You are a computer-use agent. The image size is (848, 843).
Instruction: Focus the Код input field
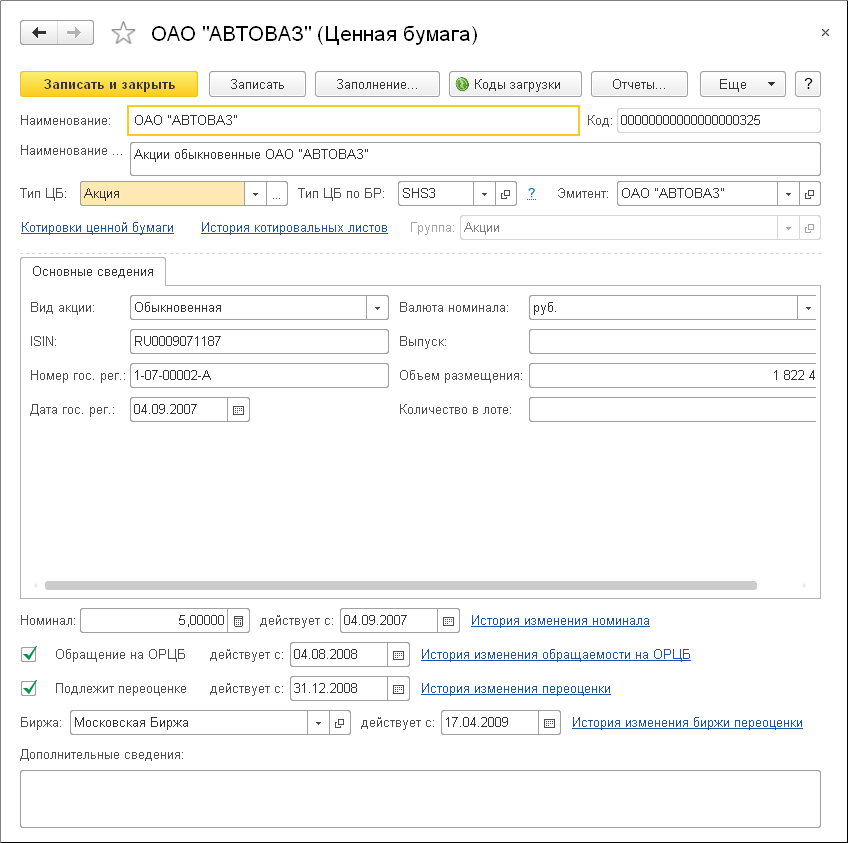pyautogui.click(x=719, y=121)
